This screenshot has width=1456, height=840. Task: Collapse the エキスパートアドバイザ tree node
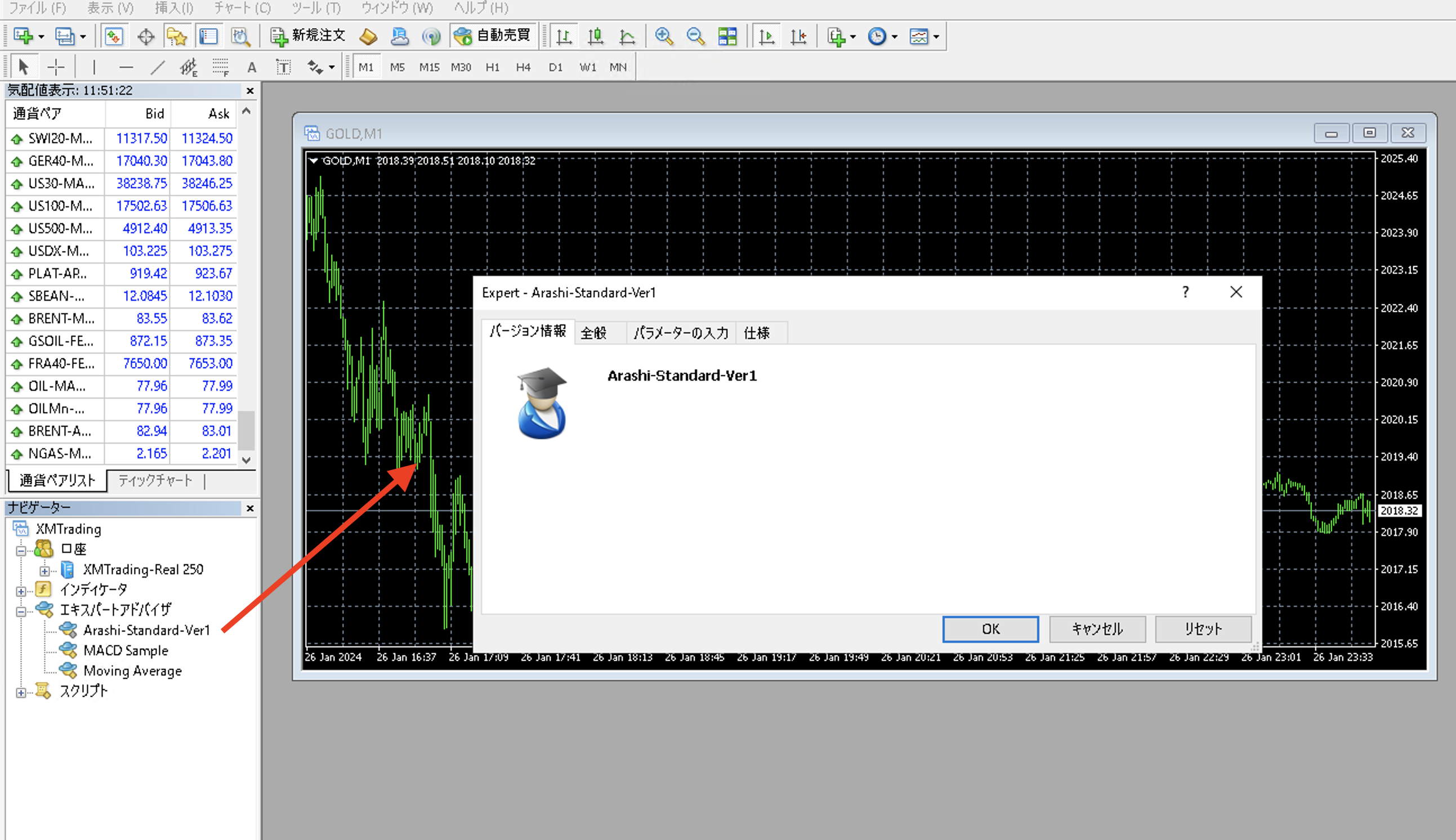21,611
